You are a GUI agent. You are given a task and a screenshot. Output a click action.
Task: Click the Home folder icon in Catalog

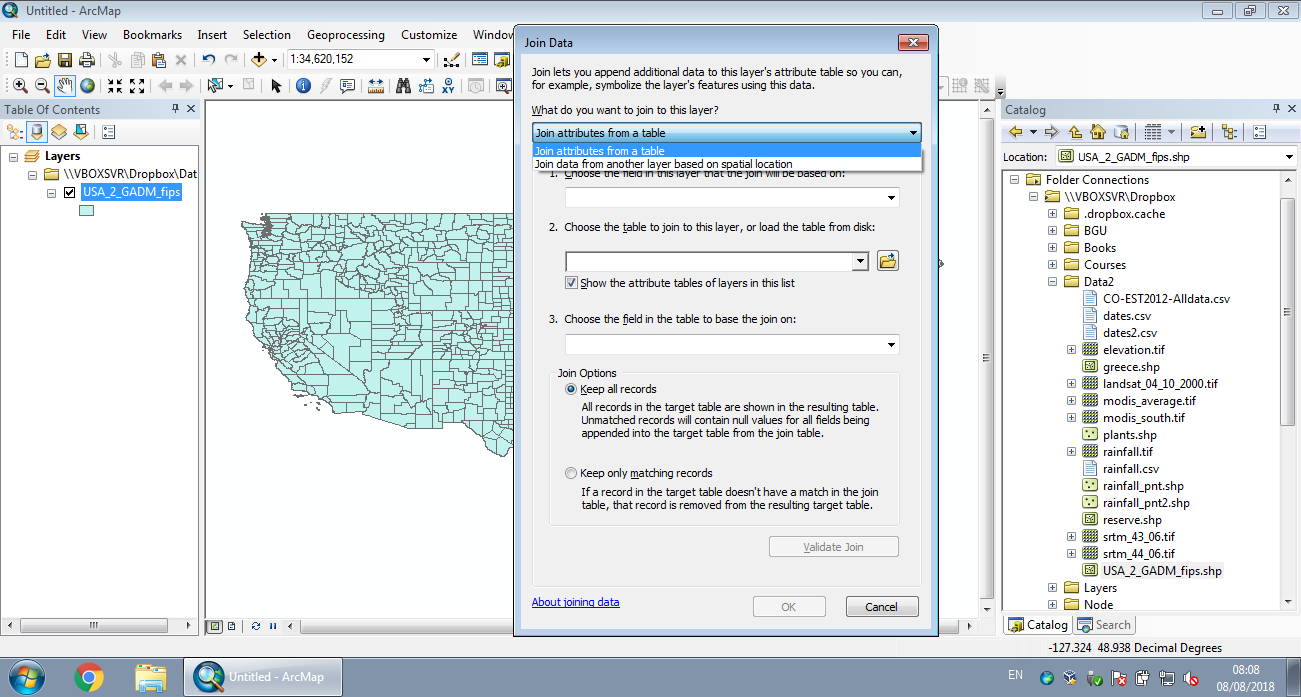(1098, 131)
